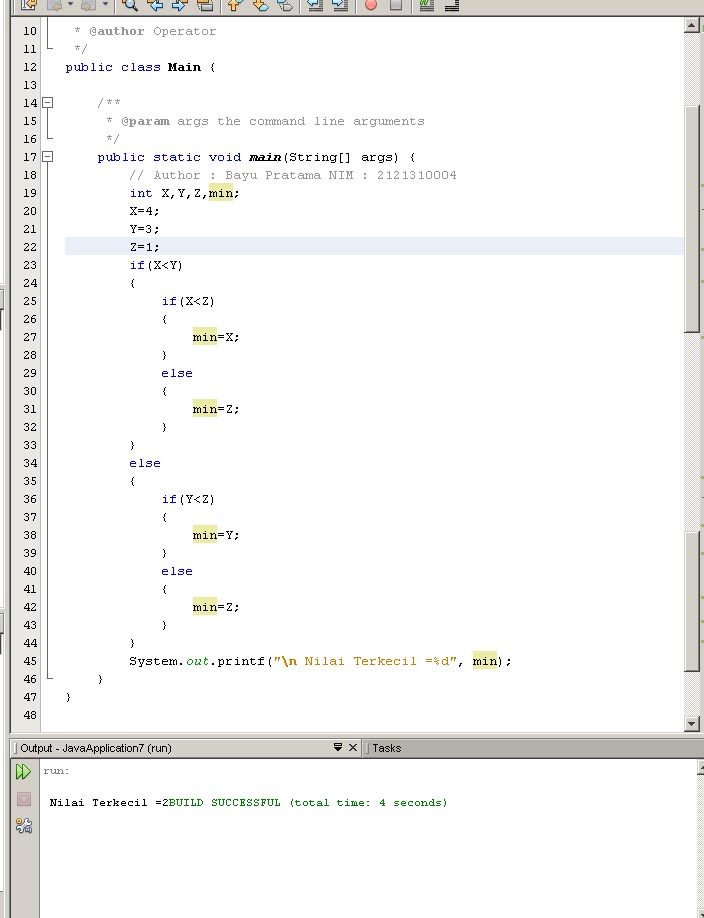Jump to Previous Bookmark icon

[235, 5]
